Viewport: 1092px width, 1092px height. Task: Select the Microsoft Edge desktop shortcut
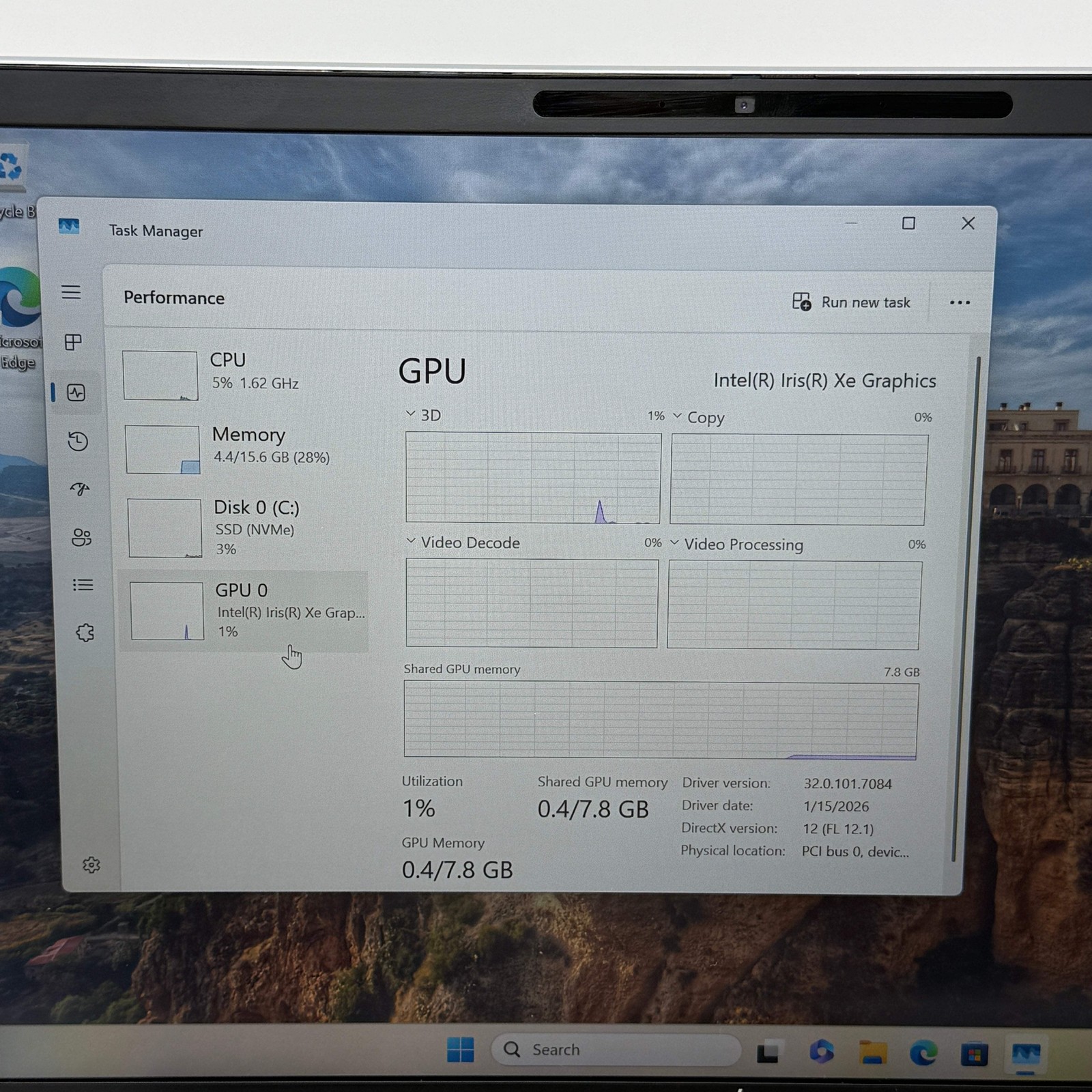(18, 317)
